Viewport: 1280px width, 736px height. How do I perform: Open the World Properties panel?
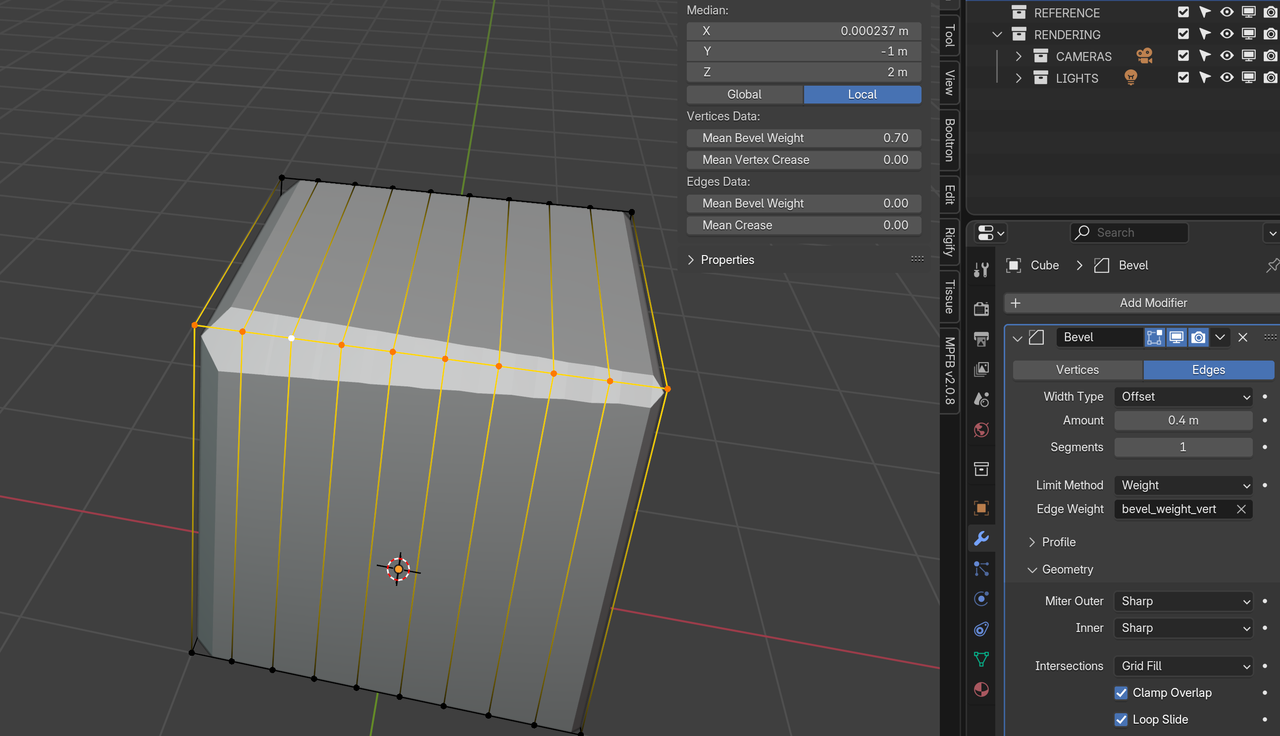pos(981,430)
